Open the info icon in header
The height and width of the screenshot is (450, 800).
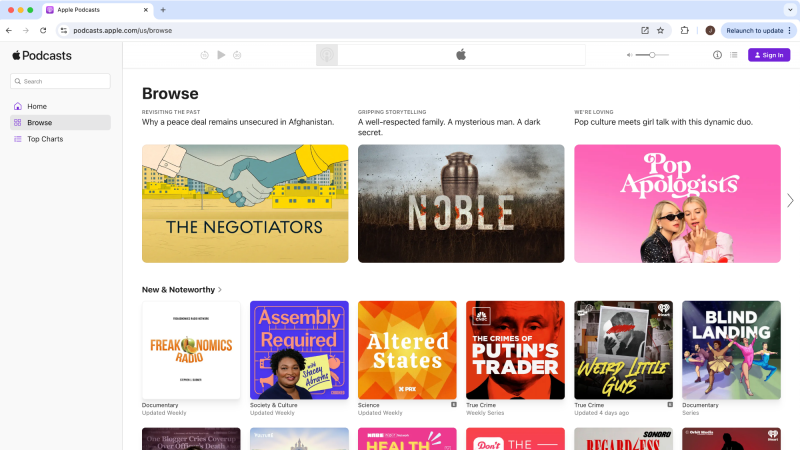[x=717, y=55]
